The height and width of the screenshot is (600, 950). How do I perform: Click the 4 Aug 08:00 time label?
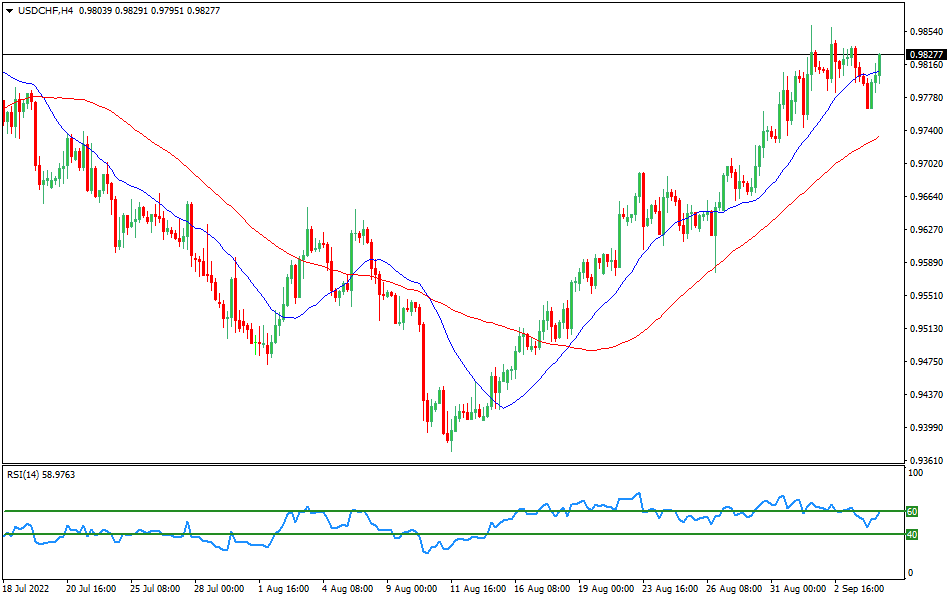point(348,589)
